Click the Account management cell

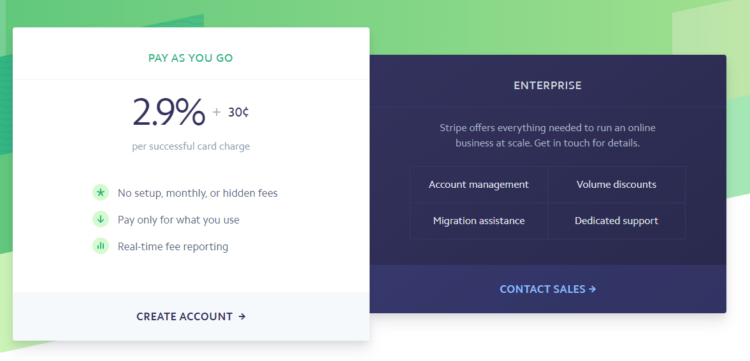pos(479,185)
